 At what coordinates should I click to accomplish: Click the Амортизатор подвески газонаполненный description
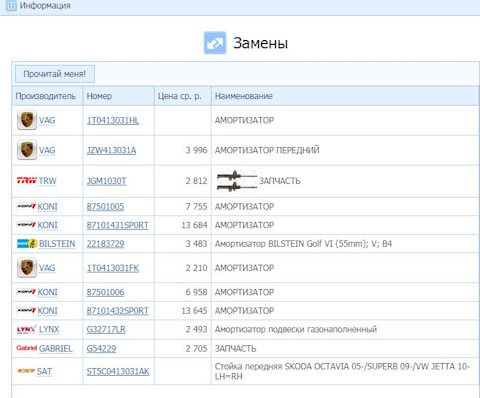click(x=296, y=330)
